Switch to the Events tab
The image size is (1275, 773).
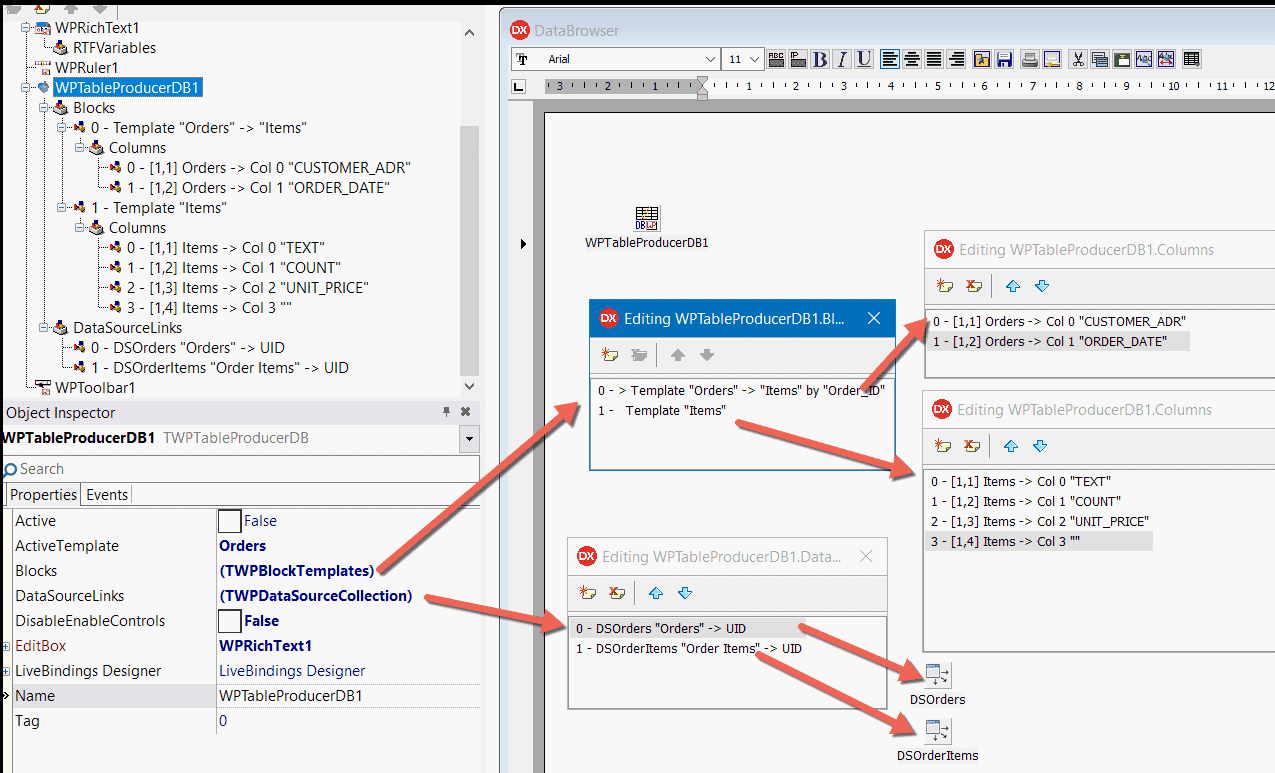click(107, 494)
